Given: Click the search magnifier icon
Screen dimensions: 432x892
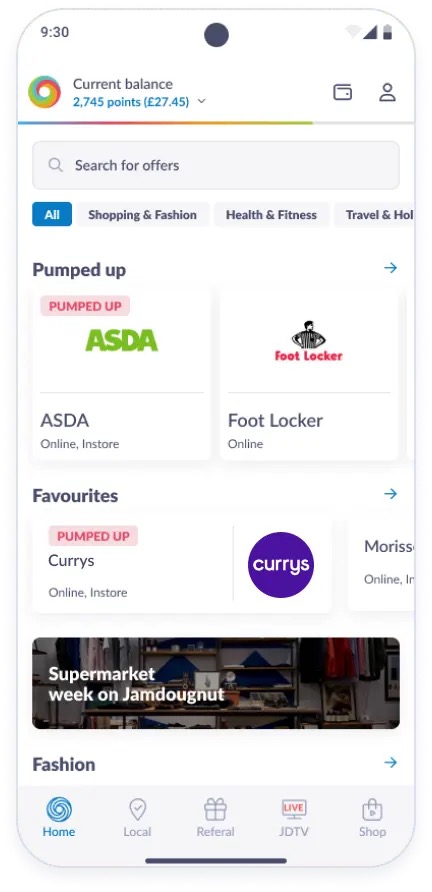Looking at the screenshot, I should 55,165.
